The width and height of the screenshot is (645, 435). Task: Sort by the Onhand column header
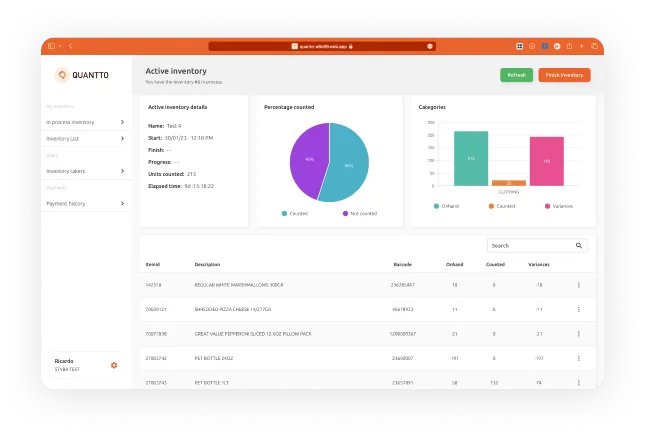click(455, 264)
